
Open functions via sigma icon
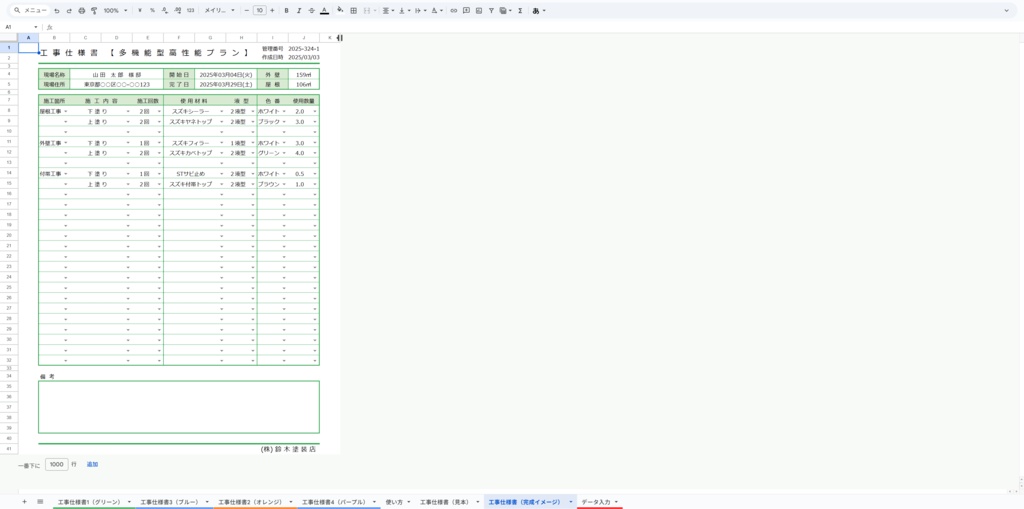[x=520, y=10]
